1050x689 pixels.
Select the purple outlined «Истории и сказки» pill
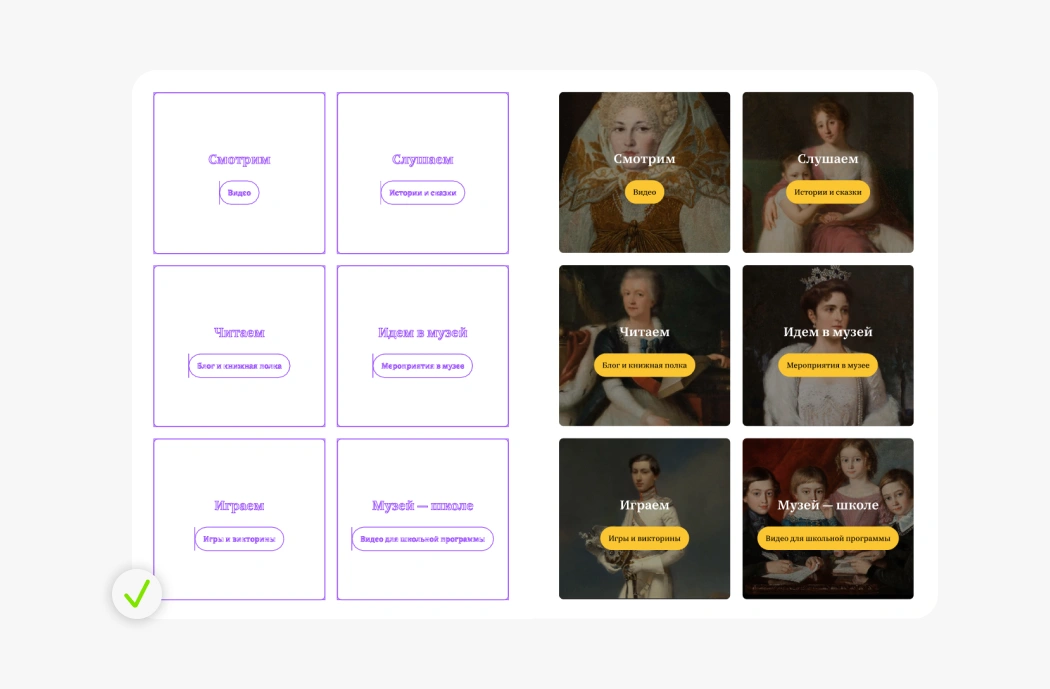423,193
